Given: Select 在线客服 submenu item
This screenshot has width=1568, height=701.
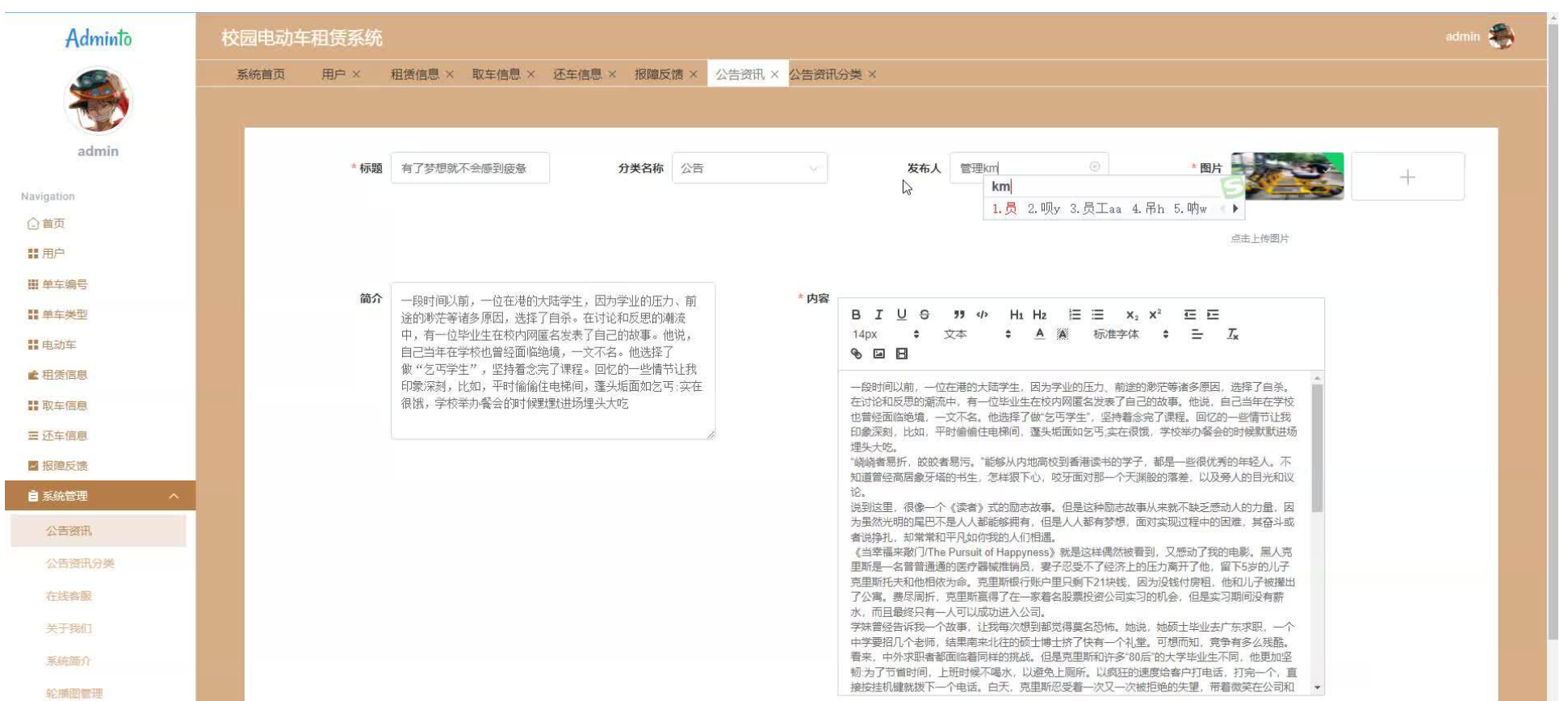Looking at the screenshot, I should [69, 596].
